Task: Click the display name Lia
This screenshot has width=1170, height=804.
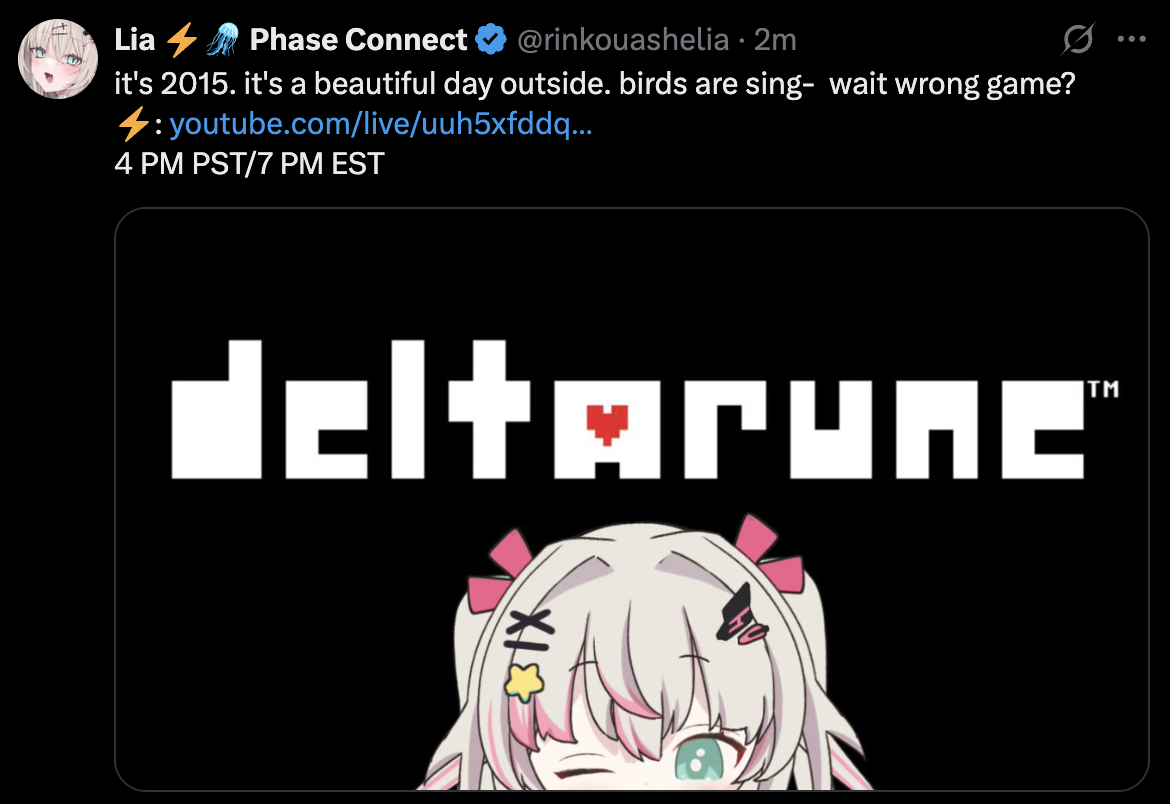Action: tap(134, 40)
